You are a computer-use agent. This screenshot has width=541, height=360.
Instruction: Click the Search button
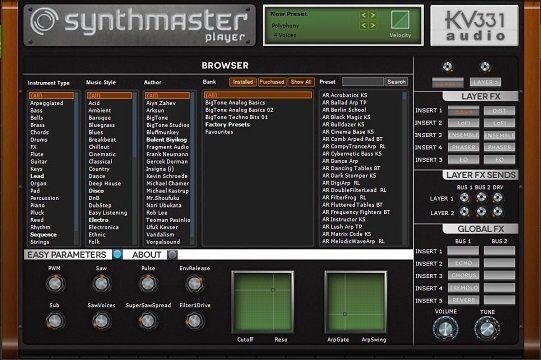[396, 82]
